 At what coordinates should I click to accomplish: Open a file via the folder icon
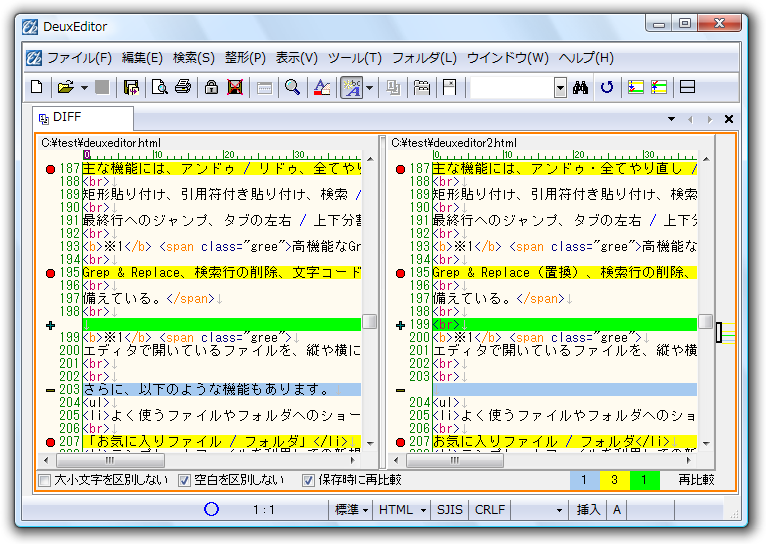point(65,87)
